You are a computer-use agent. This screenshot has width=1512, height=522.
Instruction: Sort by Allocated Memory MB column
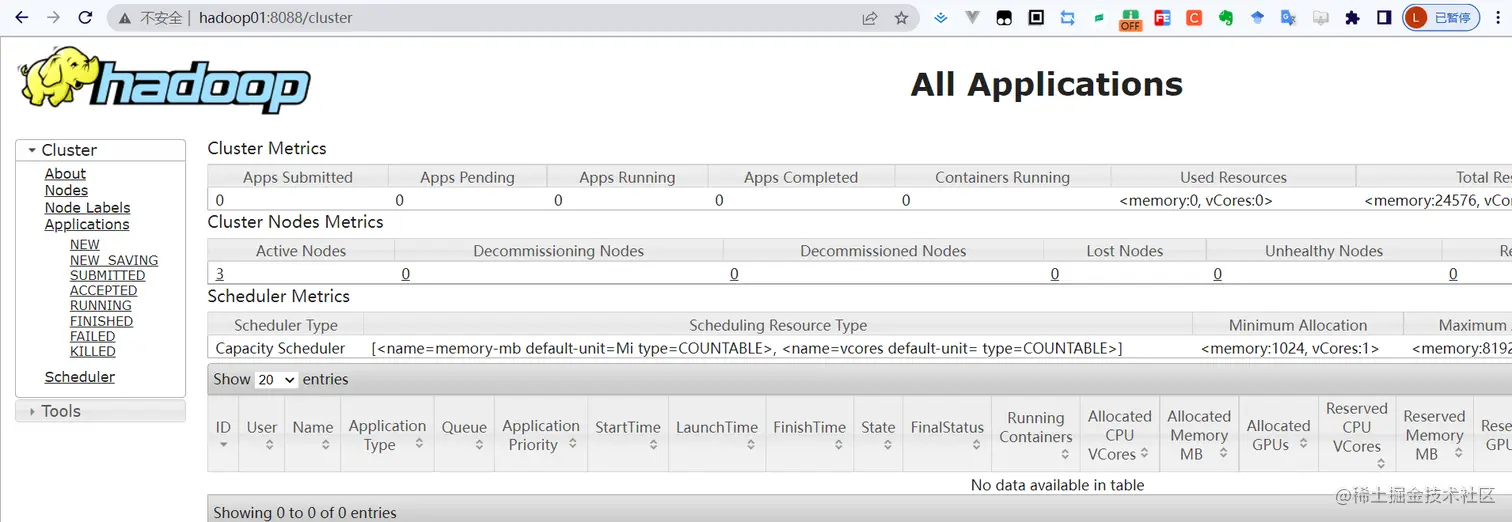[x=1199, y=434]
